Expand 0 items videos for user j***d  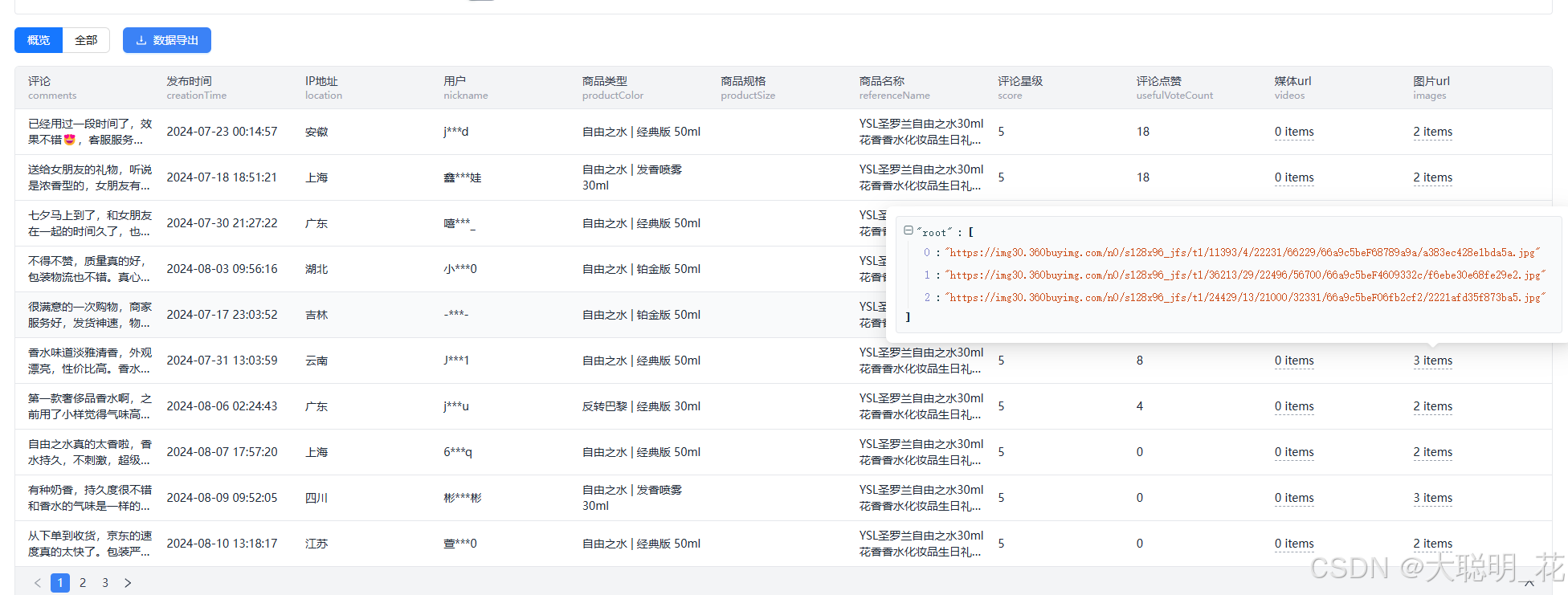pyautogui.click(x=1294, y=132)
